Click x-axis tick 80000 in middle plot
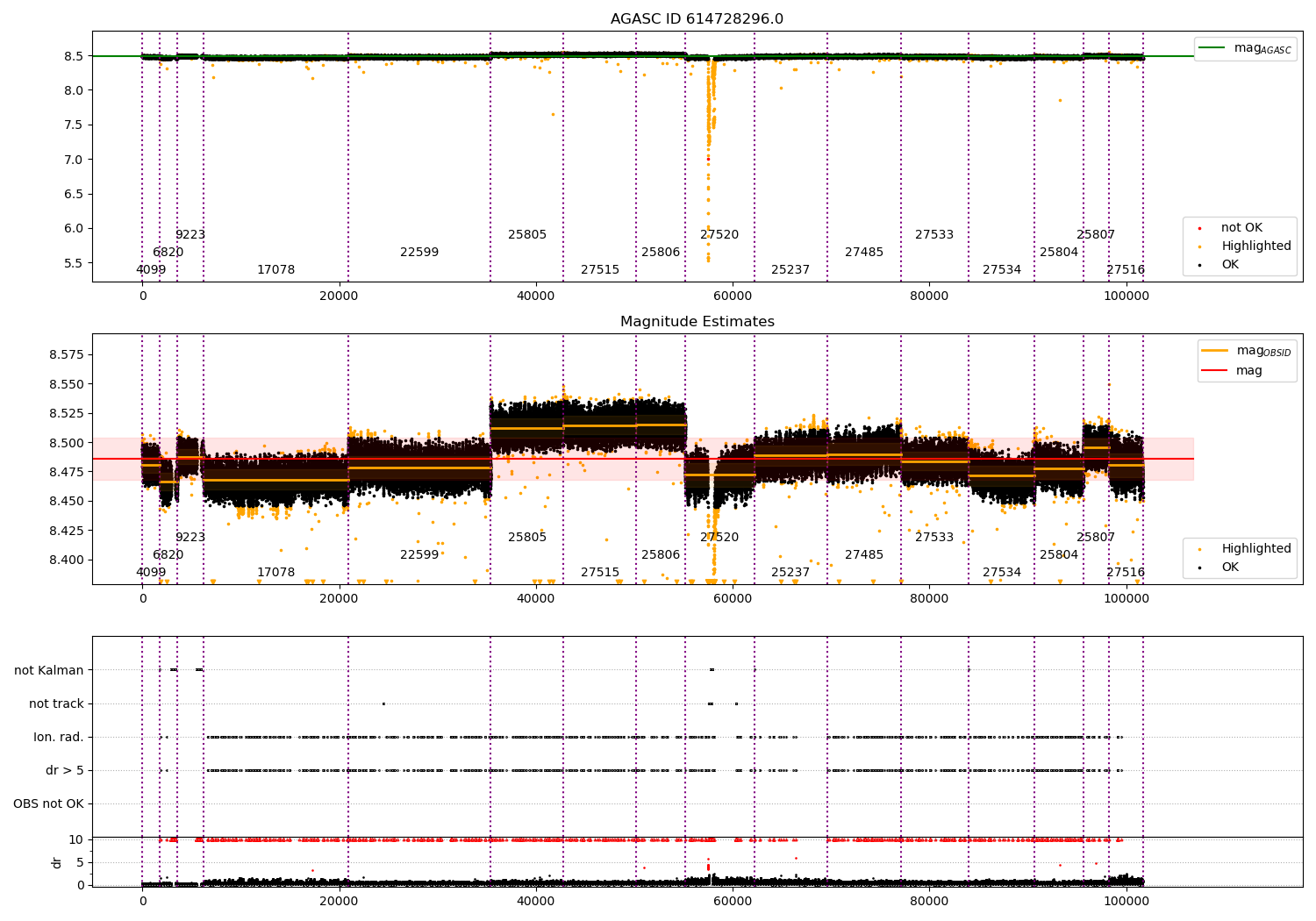The width and height of the screenshot is (1316, 921). [929, 598]
